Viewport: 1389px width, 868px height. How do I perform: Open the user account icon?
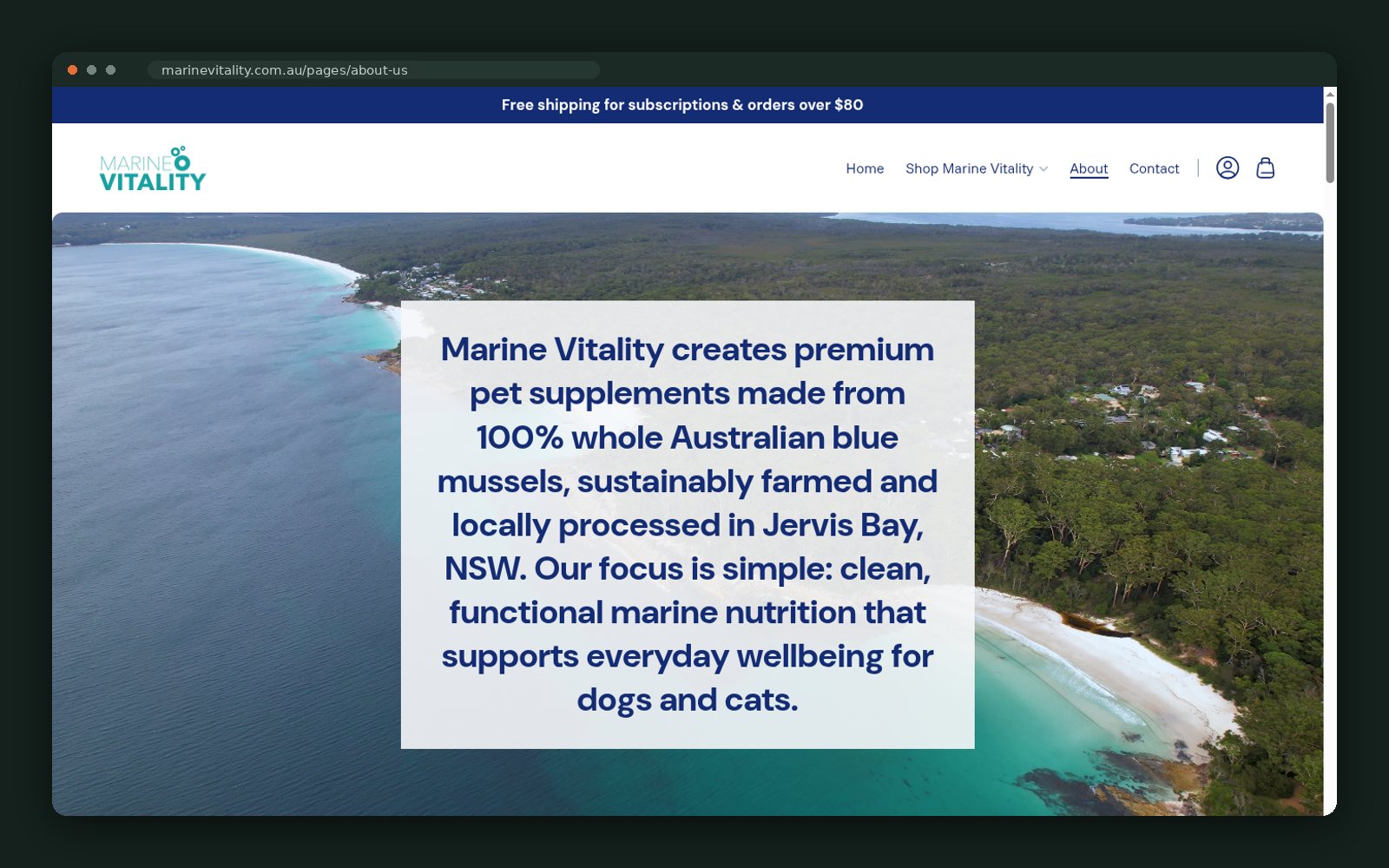(x=1227, y=168)
